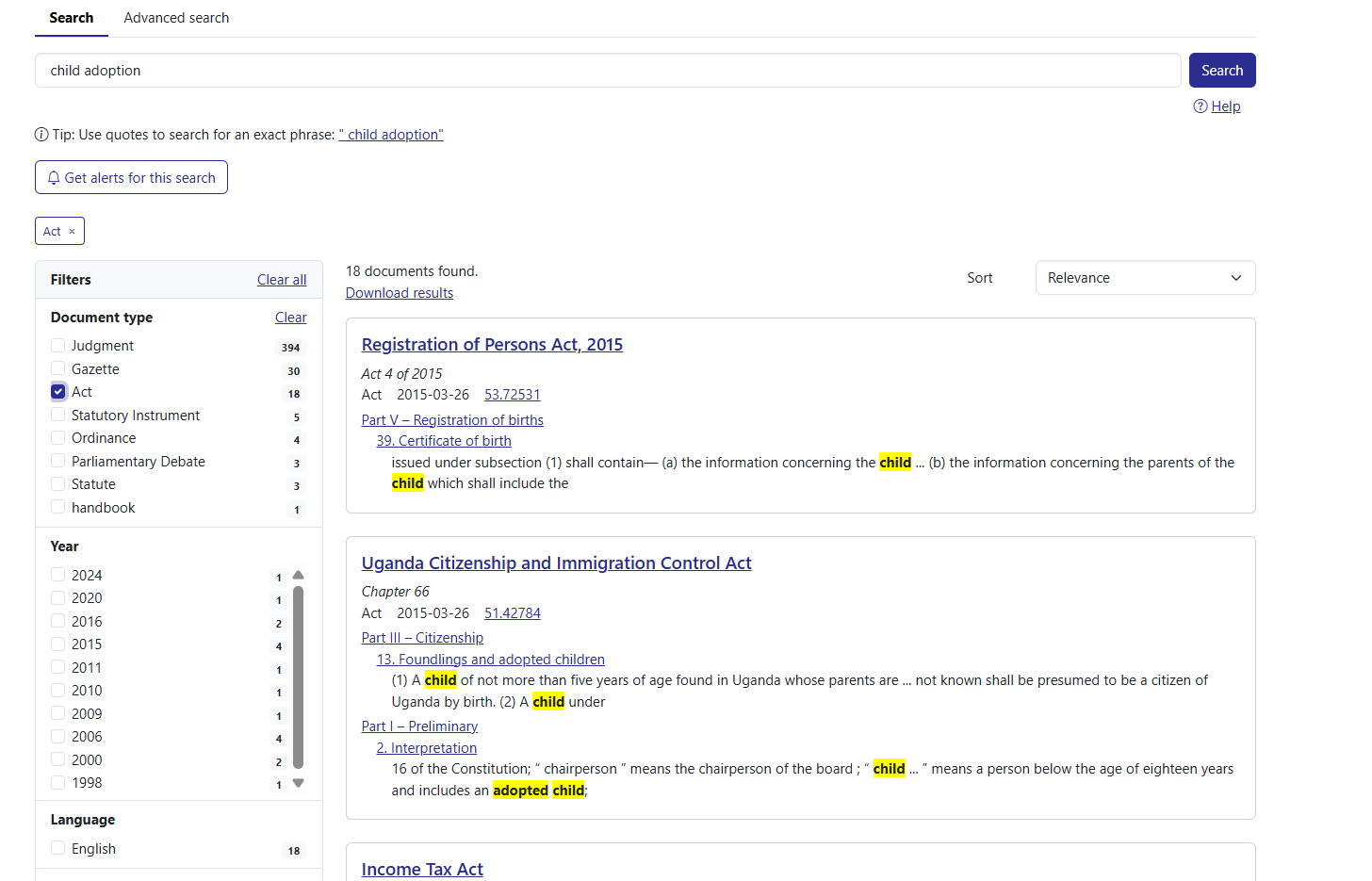Switch to the Advanced search tab
The height and width of the screenshot is (881, 1372).
(x=176, y=18)
